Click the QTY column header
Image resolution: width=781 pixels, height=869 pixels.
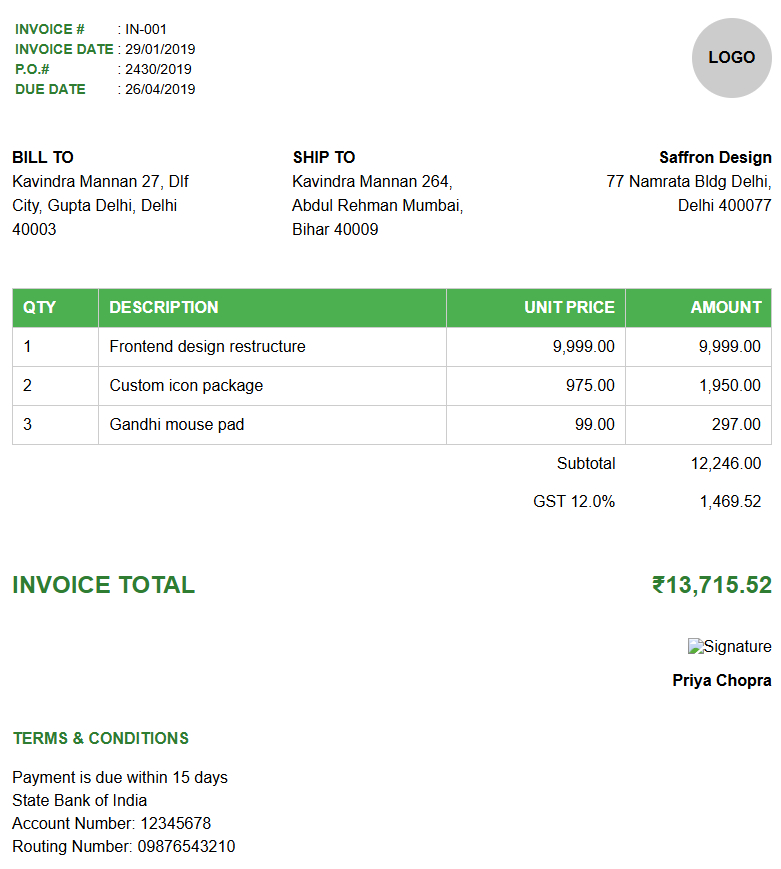tap(40, 307)
